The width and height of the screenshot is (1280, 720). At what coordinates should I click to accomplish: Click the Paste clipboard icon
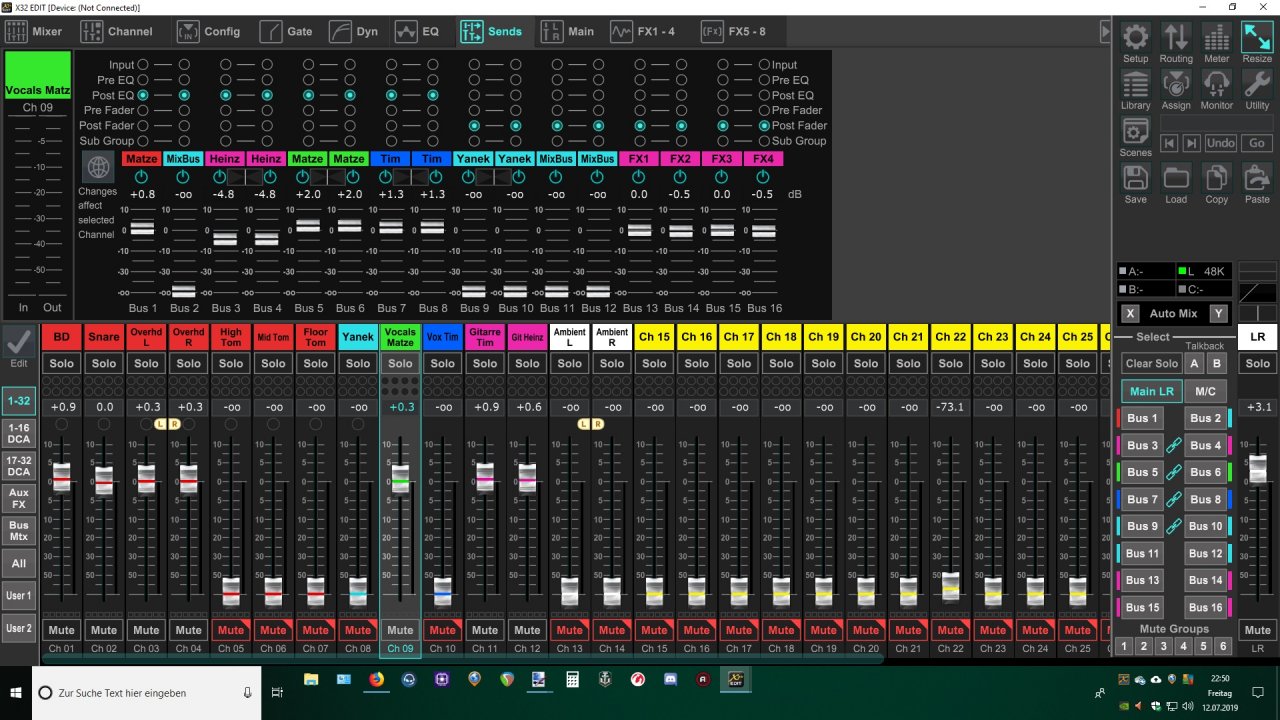point(1257,178)
